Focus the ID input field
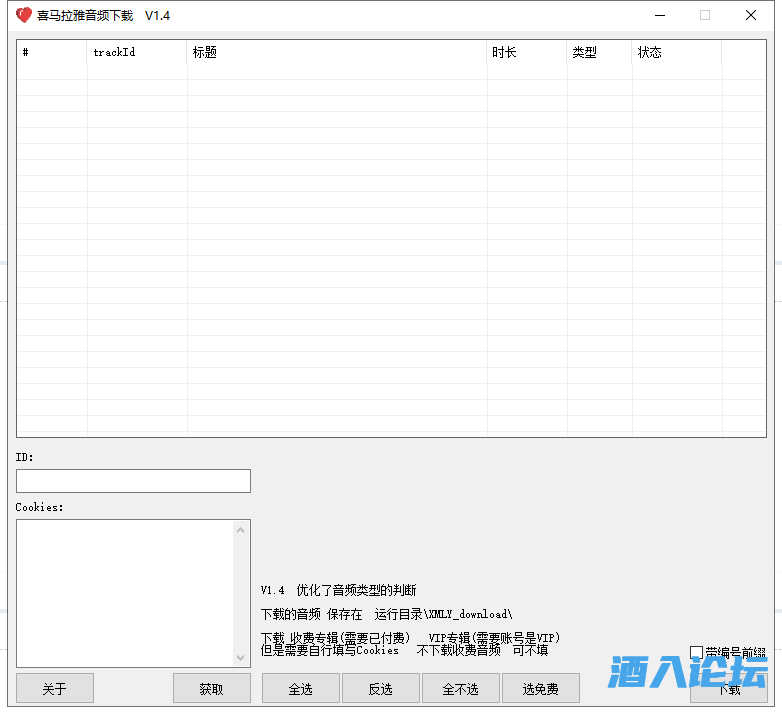Image resolution: width=782 pixels, height=714 pixels. click(x=133, y=481)
